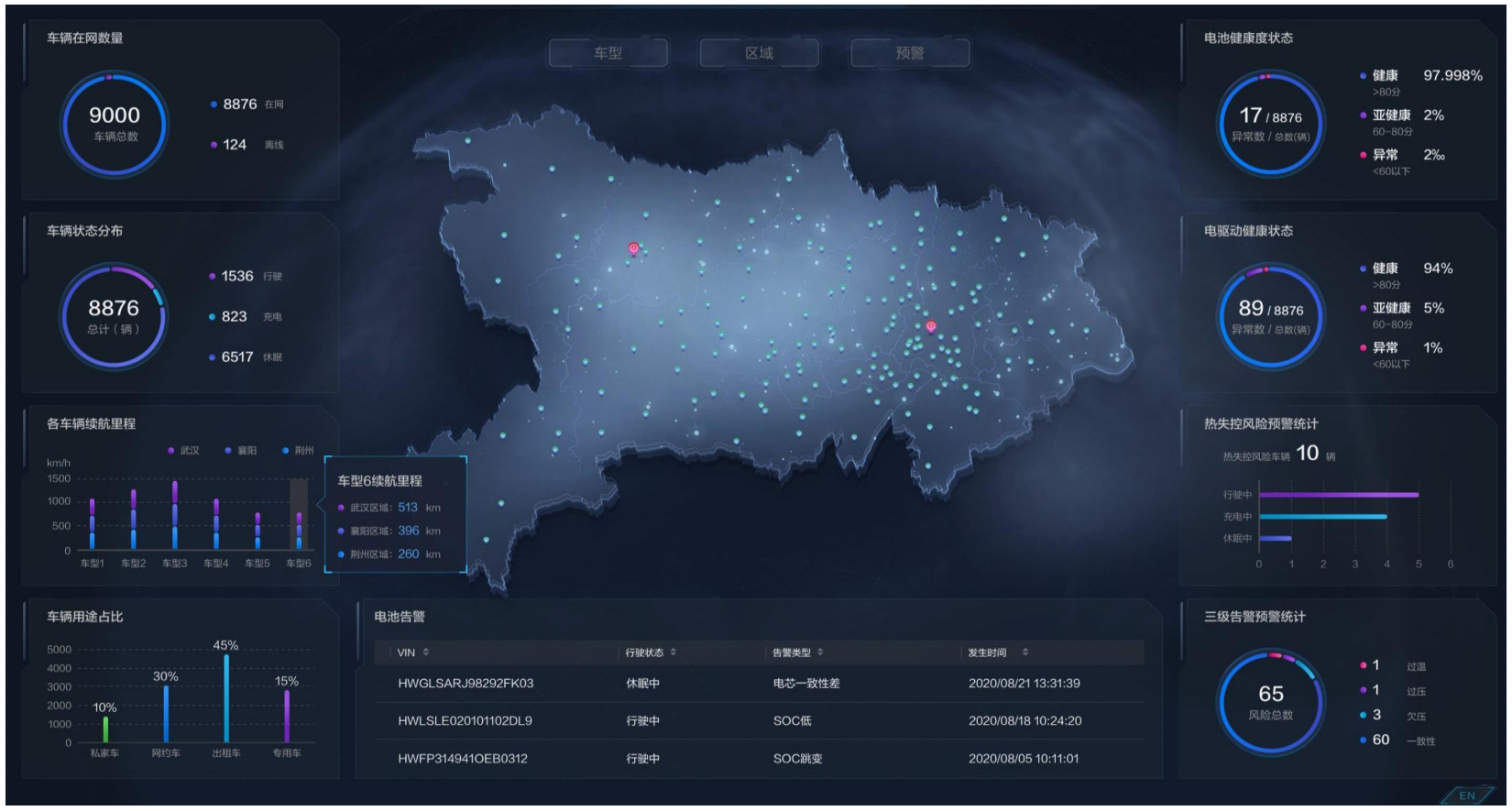Click sort icon beside 告警类型 header

coord(820,652)
